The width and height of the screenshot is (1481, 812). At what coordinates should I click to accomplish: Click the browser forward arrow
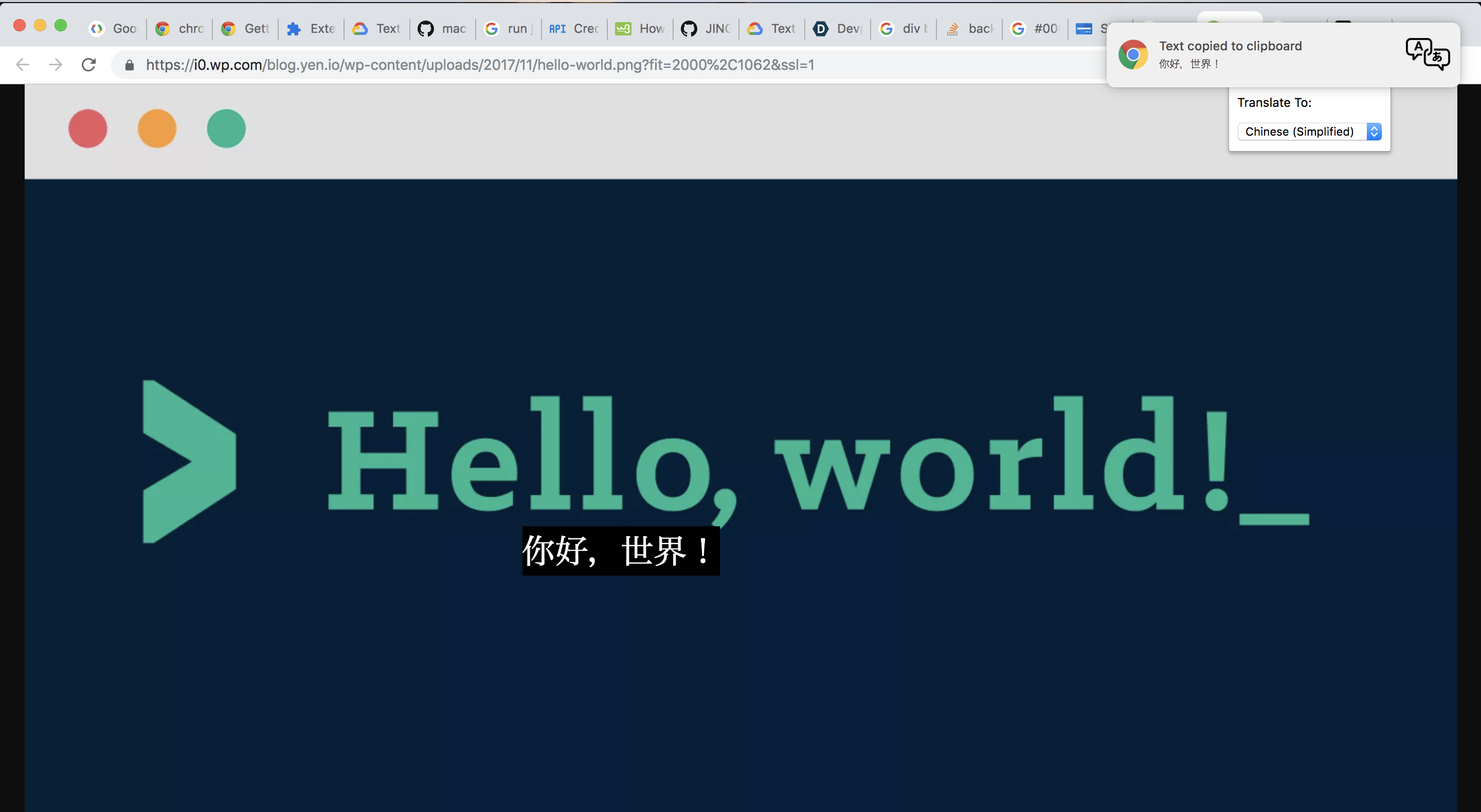(55, 64)
